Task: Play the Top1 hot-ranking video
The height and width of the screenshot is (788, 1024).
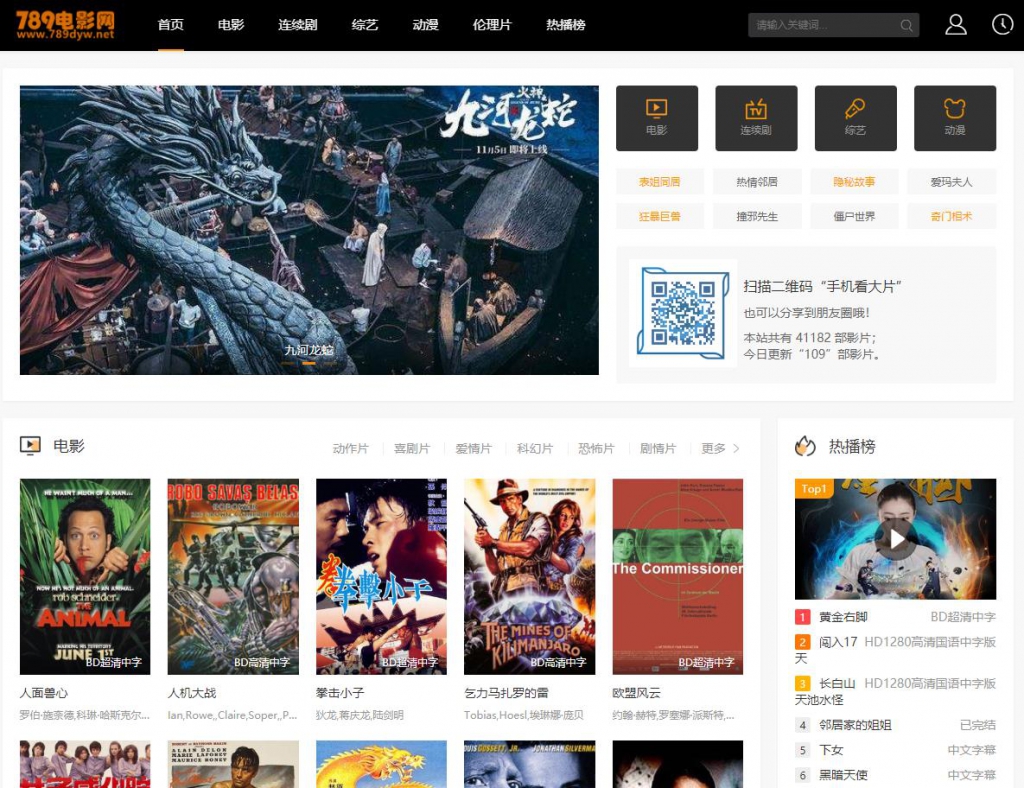Action: pos(895,539)
